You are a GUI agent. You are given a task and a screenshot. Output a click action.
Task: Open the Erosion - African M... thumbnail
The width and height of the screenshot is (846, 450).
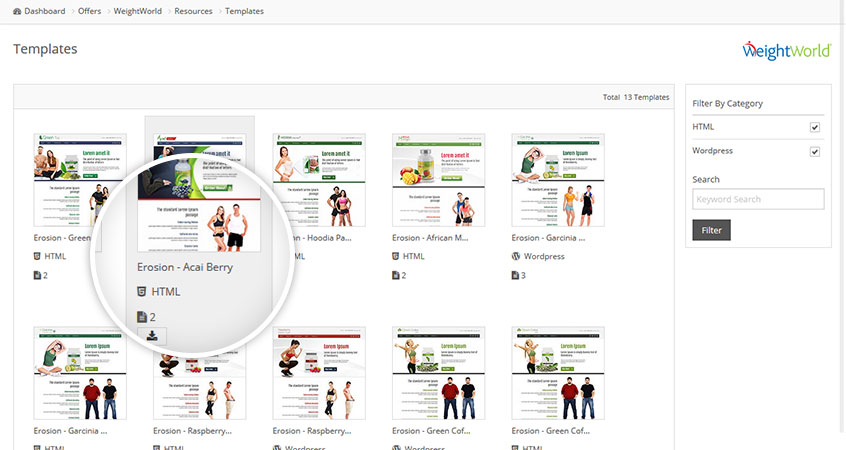[x=439, y=180]
